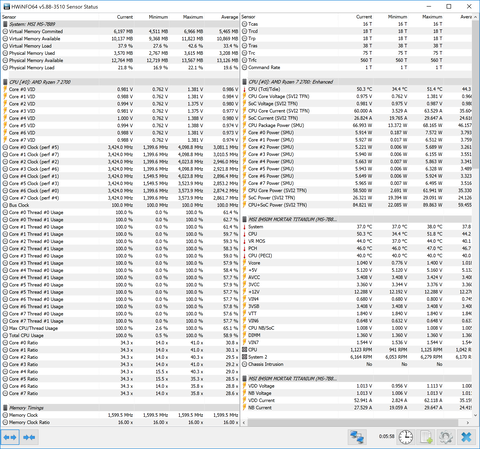Screen dimensions: 480x449
Task: Click the lightning icon beside +12V
Action: click(x=244, y=292)
